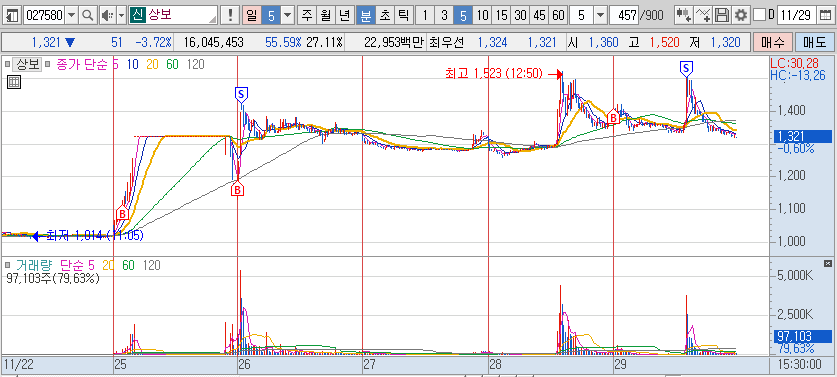
Task: Edit the candle count field 457
Action: point(625,15)
